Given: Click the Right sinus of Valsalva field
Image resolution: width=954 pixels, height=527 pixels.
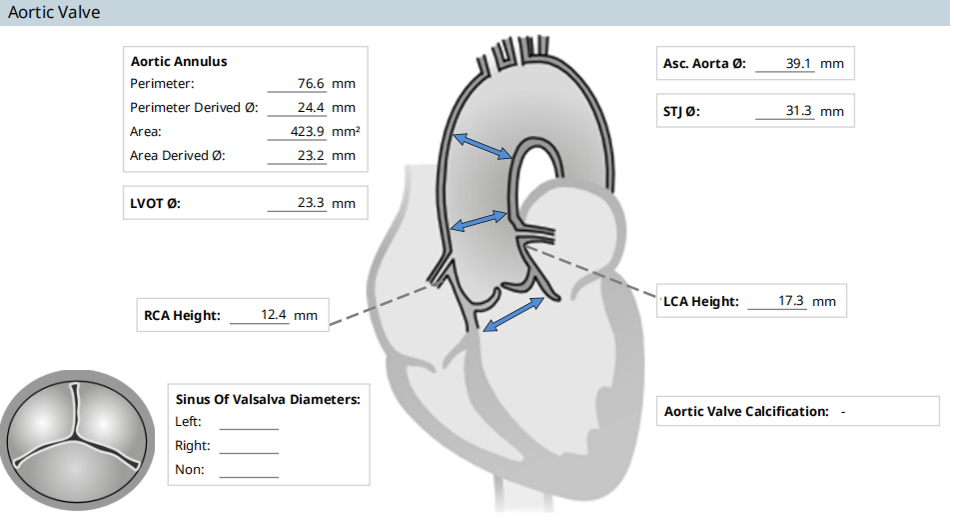Looking at the screenshot, I should [x=249, y=445].
